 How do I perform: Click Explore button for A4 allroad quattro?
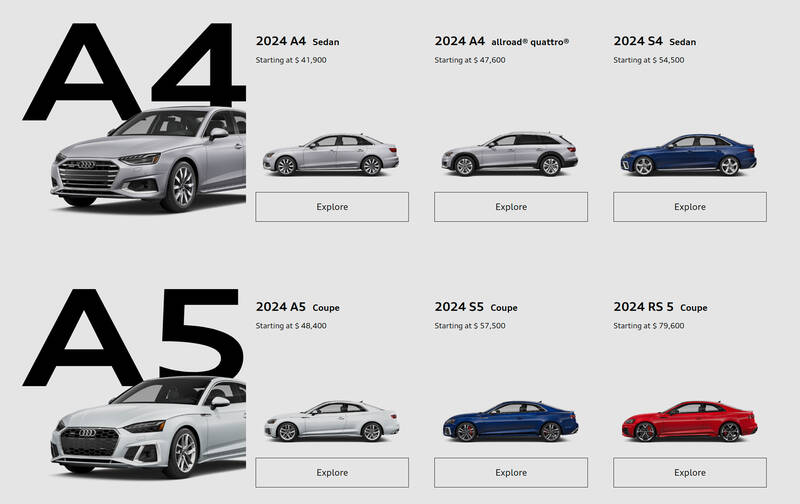point(511,207)
